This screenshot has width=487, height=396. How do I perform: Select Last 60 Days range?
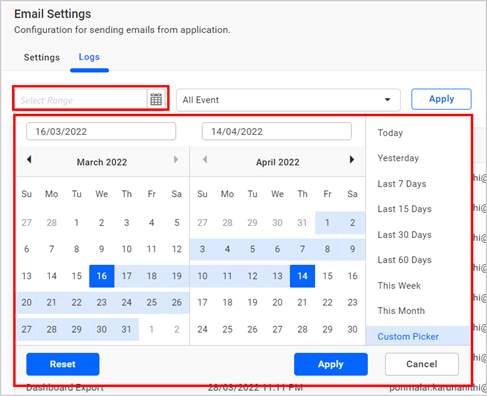pyautogui.click(x=404, y=260)
